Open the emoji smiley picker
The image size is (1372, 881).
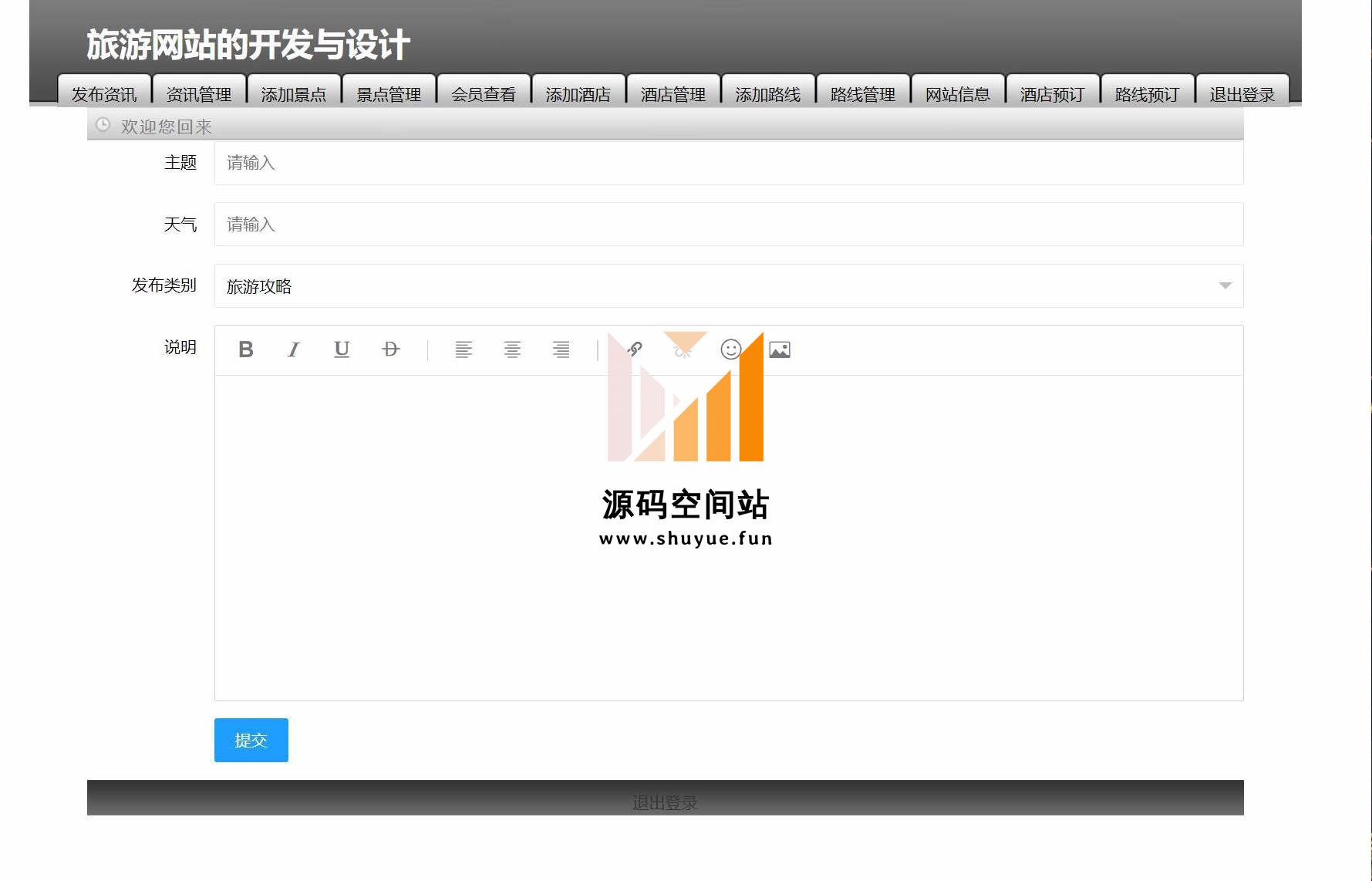coord(731,349)
